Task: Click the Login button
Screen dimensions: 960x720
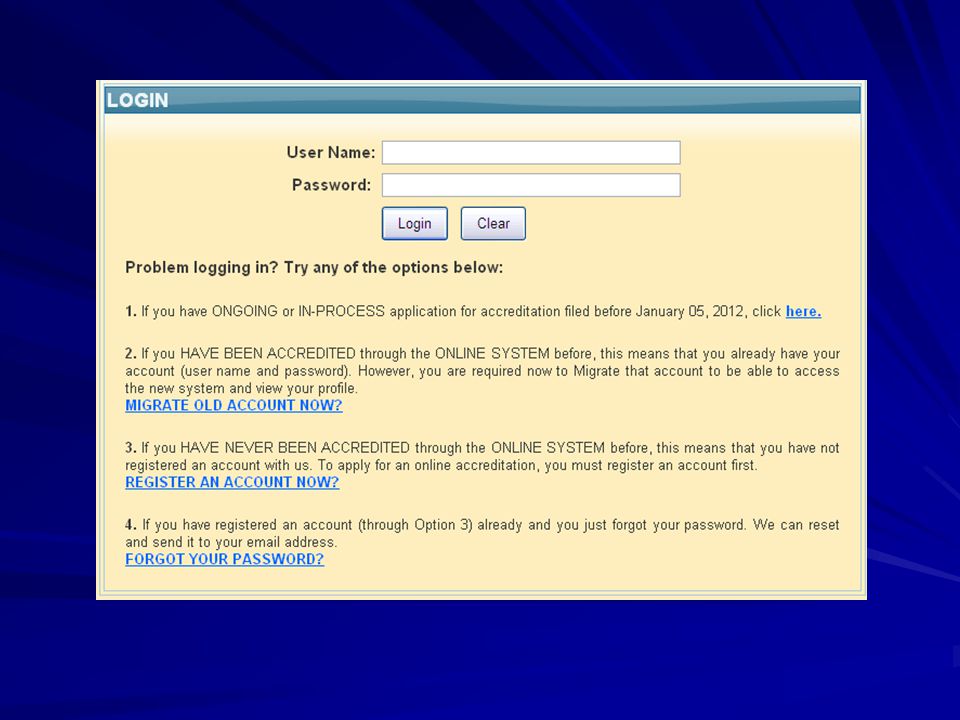Action: (414, 223)
